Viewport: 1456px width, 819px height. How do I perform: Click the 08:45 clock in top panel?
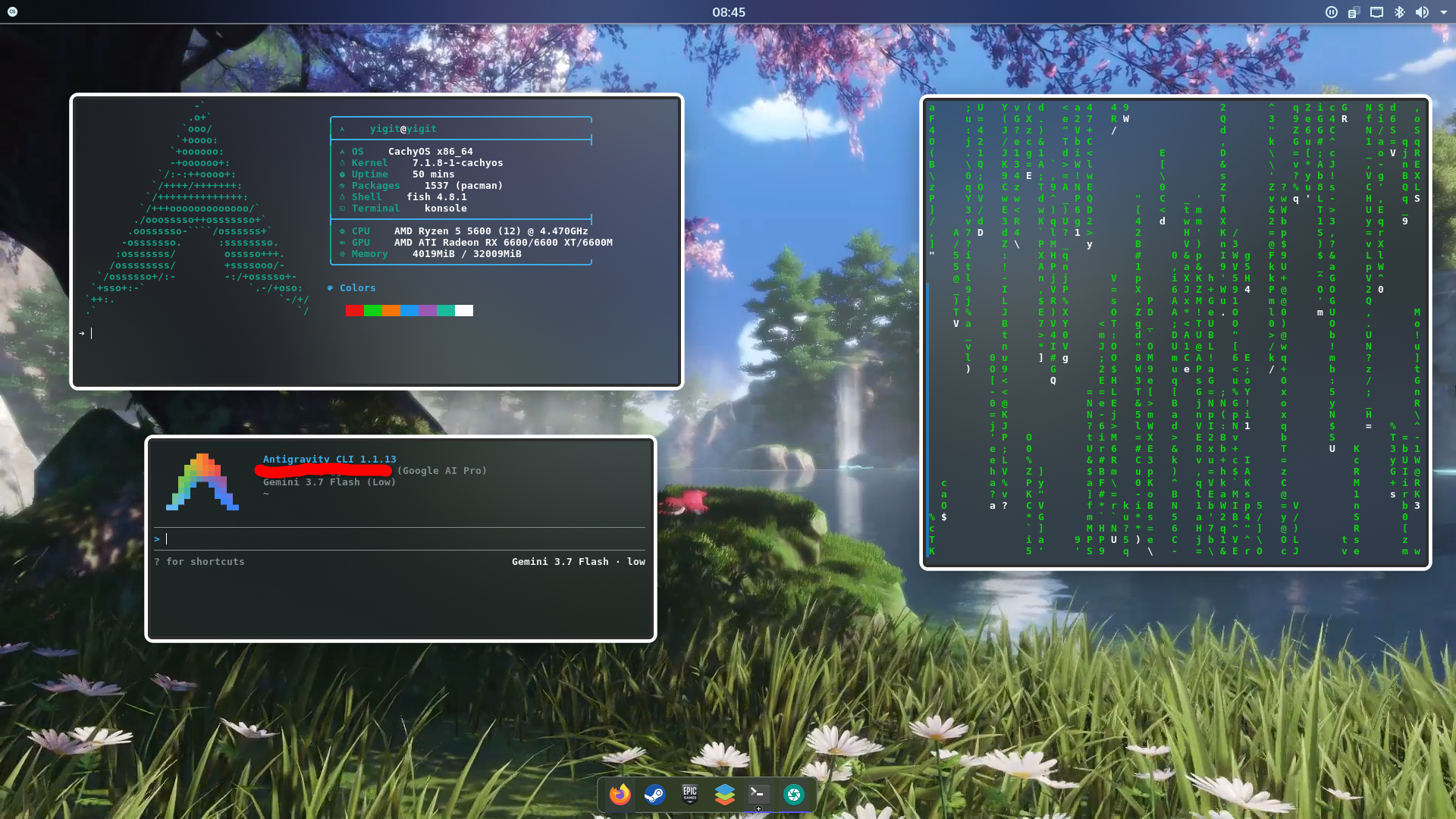click(x=729, y=12)
